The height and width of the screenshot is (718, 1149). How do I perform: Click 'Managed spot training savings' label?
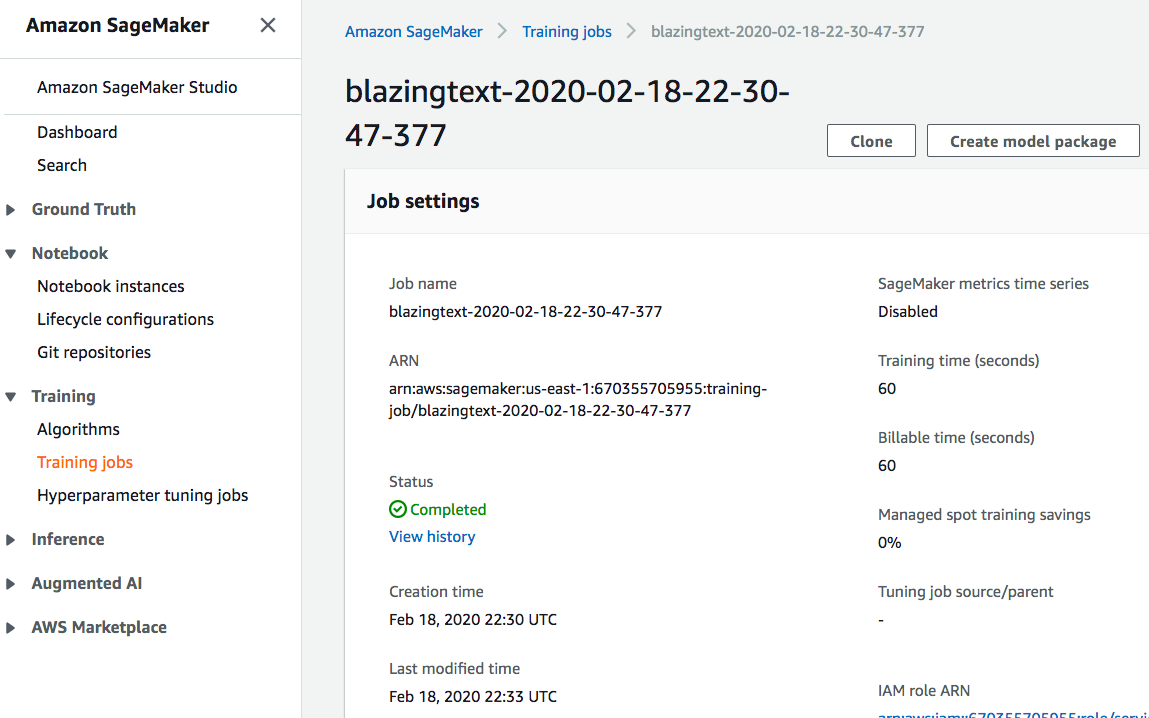click(x=984, y=514)
